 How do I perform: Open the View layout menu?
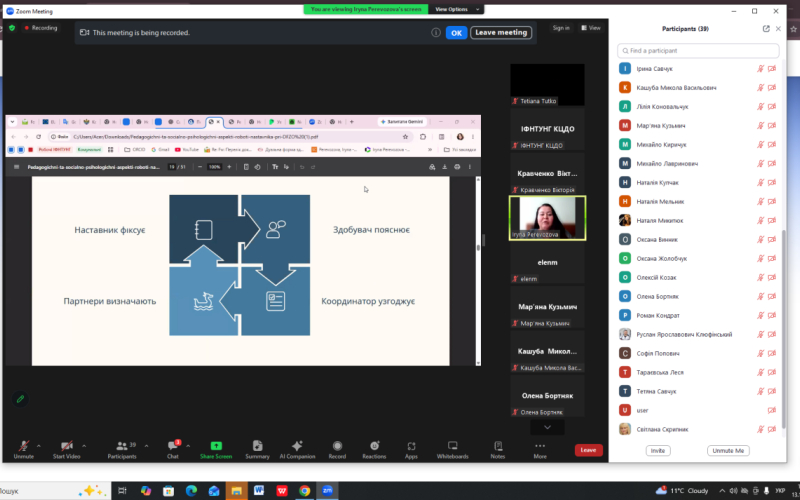click(x=591, y=28)
